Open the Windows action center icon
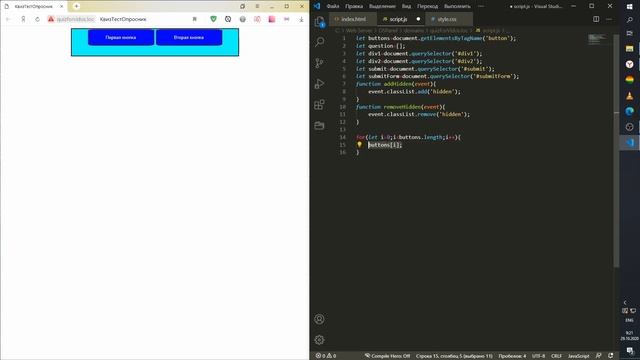Screen dimensions: 640x360 629,351
